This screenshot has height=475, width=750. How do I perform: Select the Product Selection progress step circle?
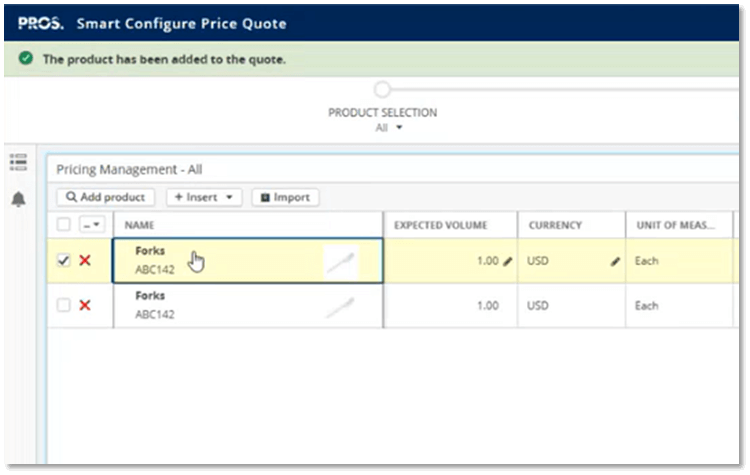click(x=383, y=90)
